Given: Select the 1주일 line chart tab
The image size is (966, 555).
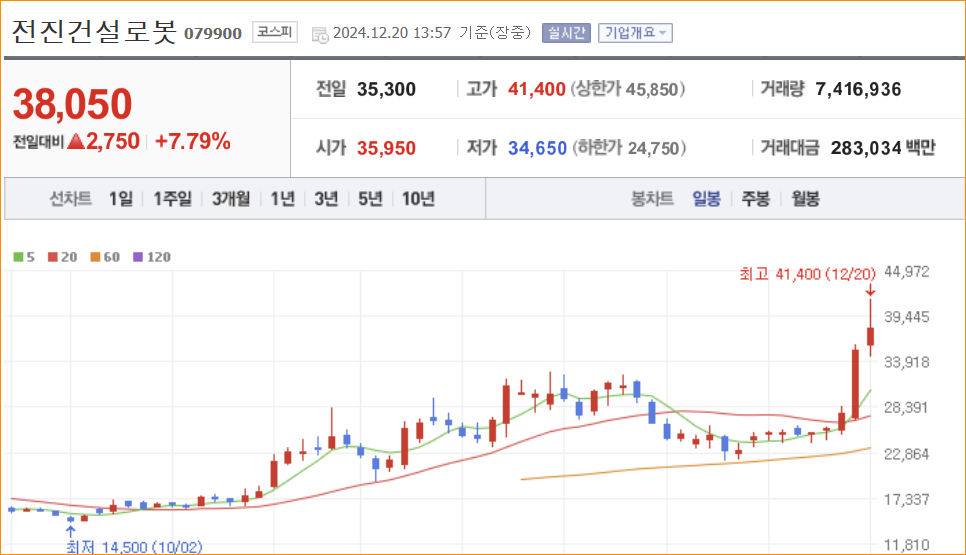Looking at the screenshot, I should [x=172, y=198].
